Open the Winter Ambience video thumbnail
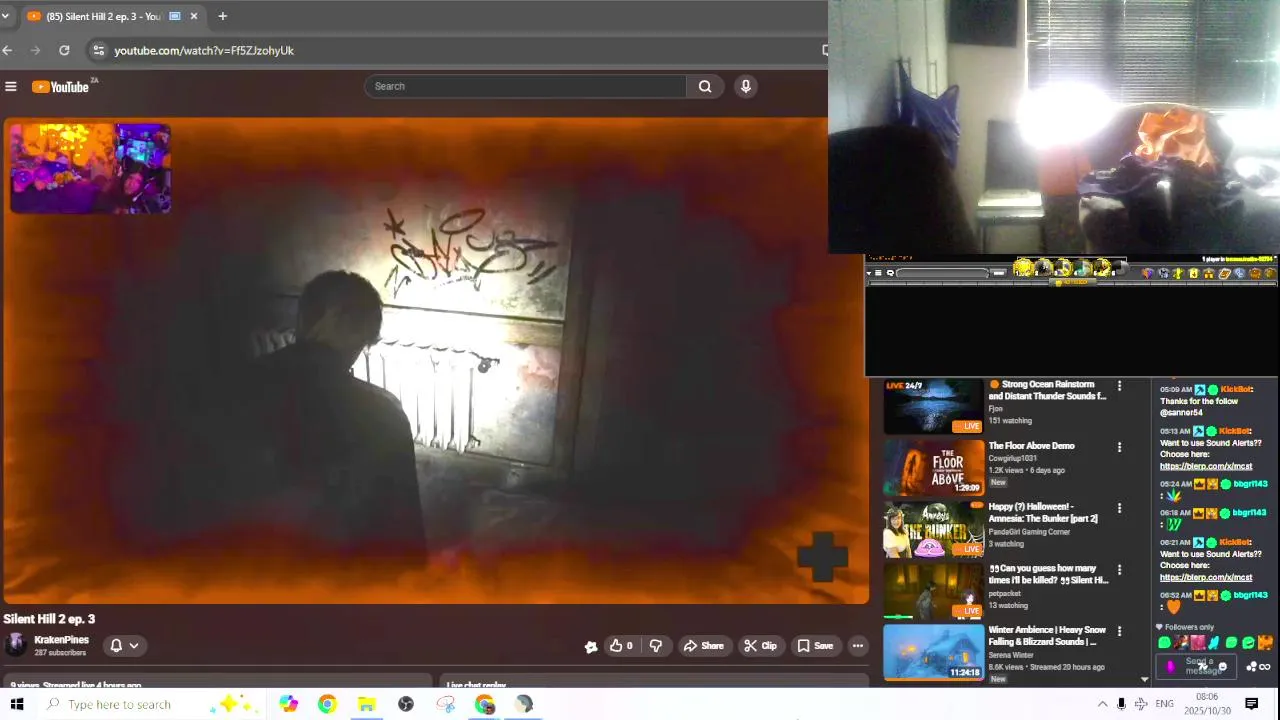The width and height of the screenshot is (1280, 720). 933,653
